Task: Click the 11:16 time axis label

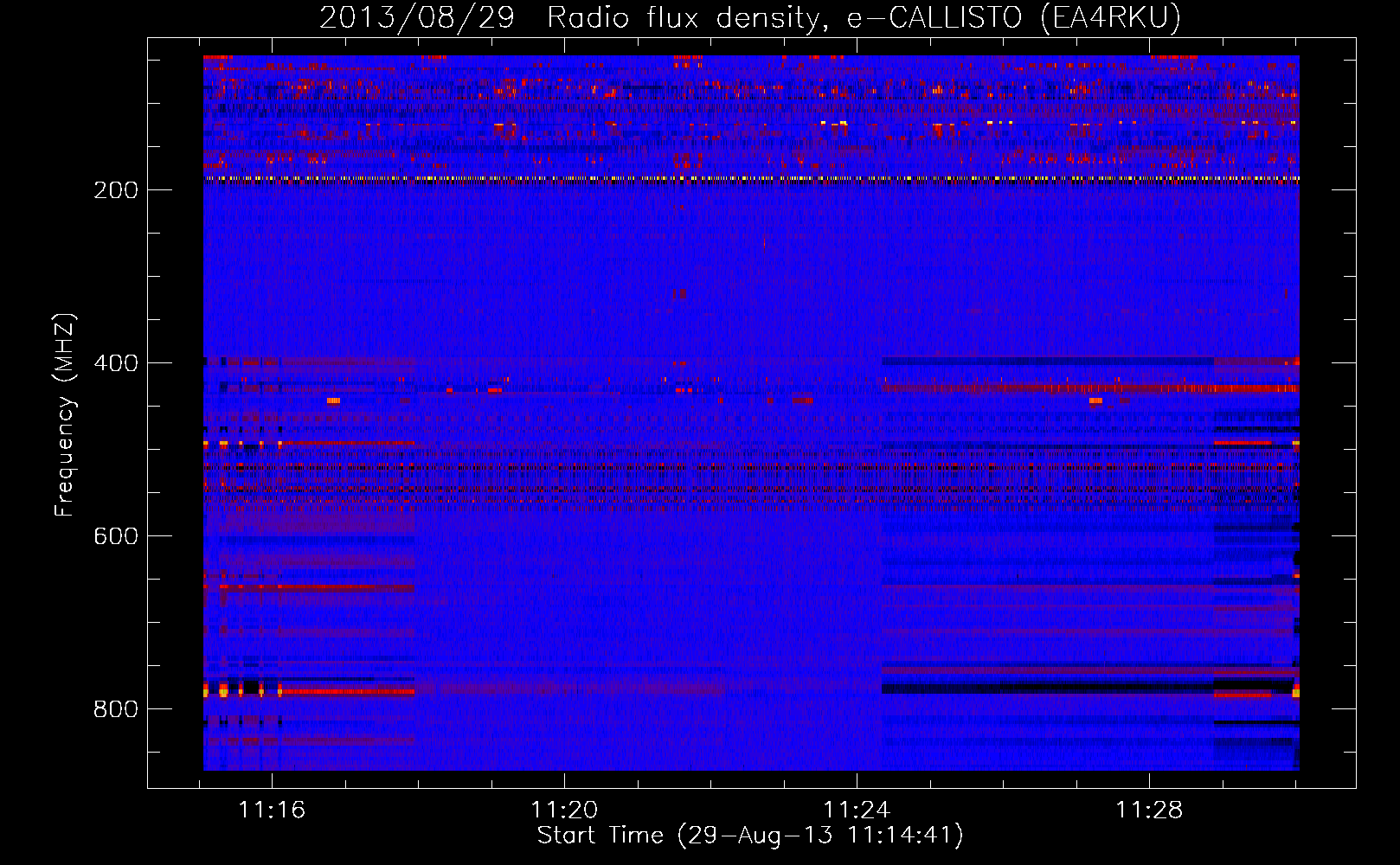Action: pos(272,811)
